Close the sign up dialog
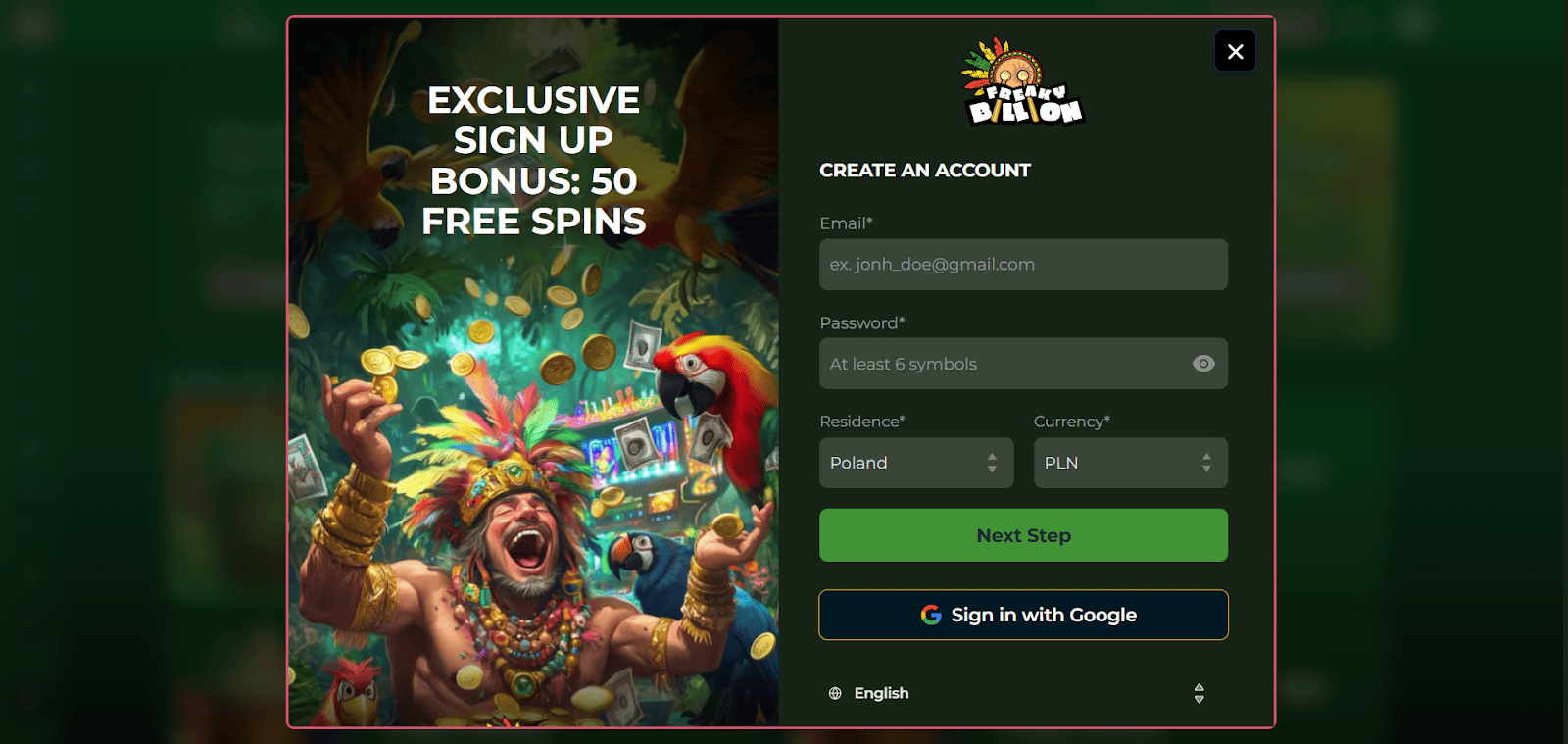 1235,51
